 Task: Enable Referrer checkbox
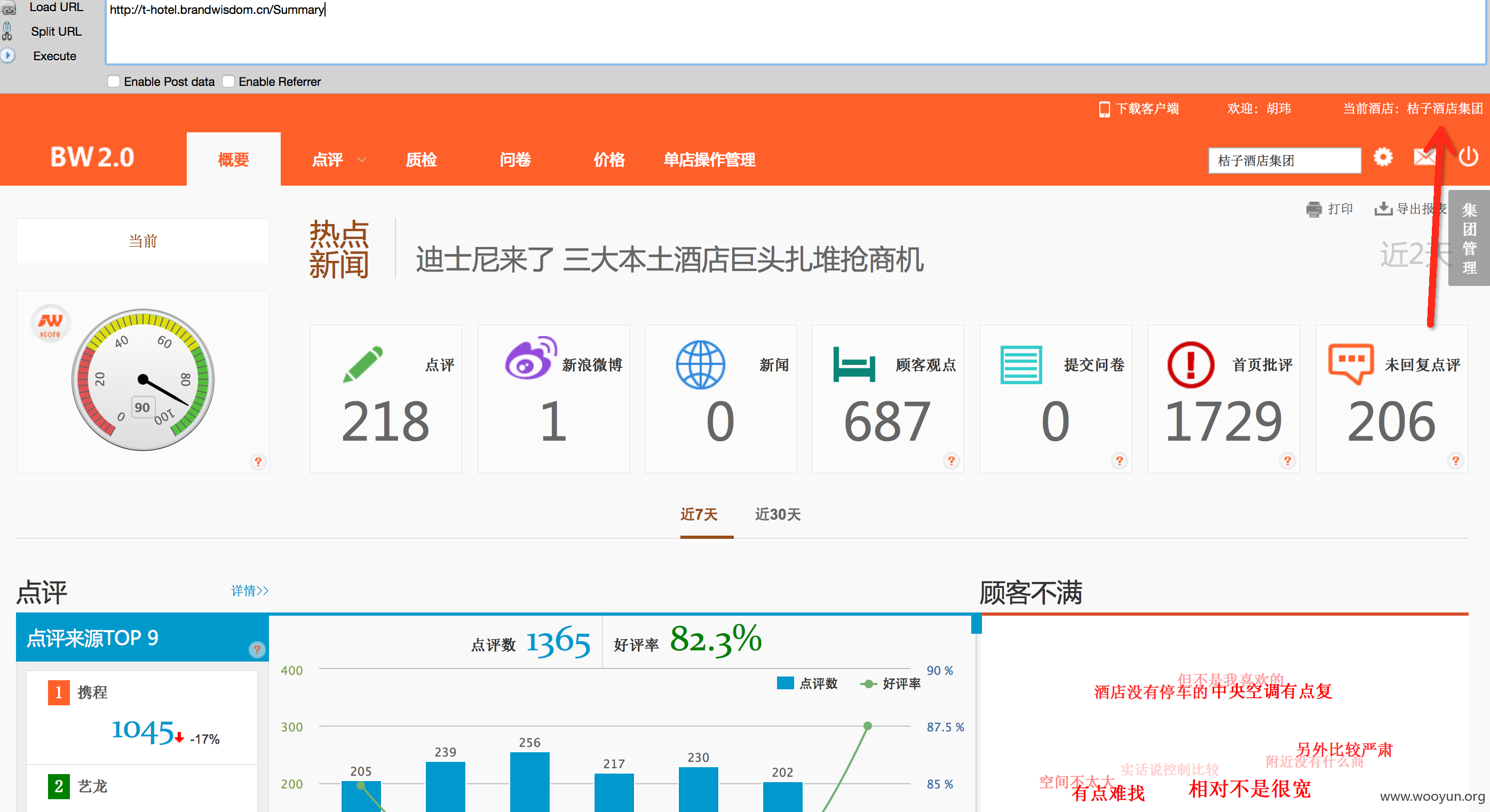[x=228, y=82]
